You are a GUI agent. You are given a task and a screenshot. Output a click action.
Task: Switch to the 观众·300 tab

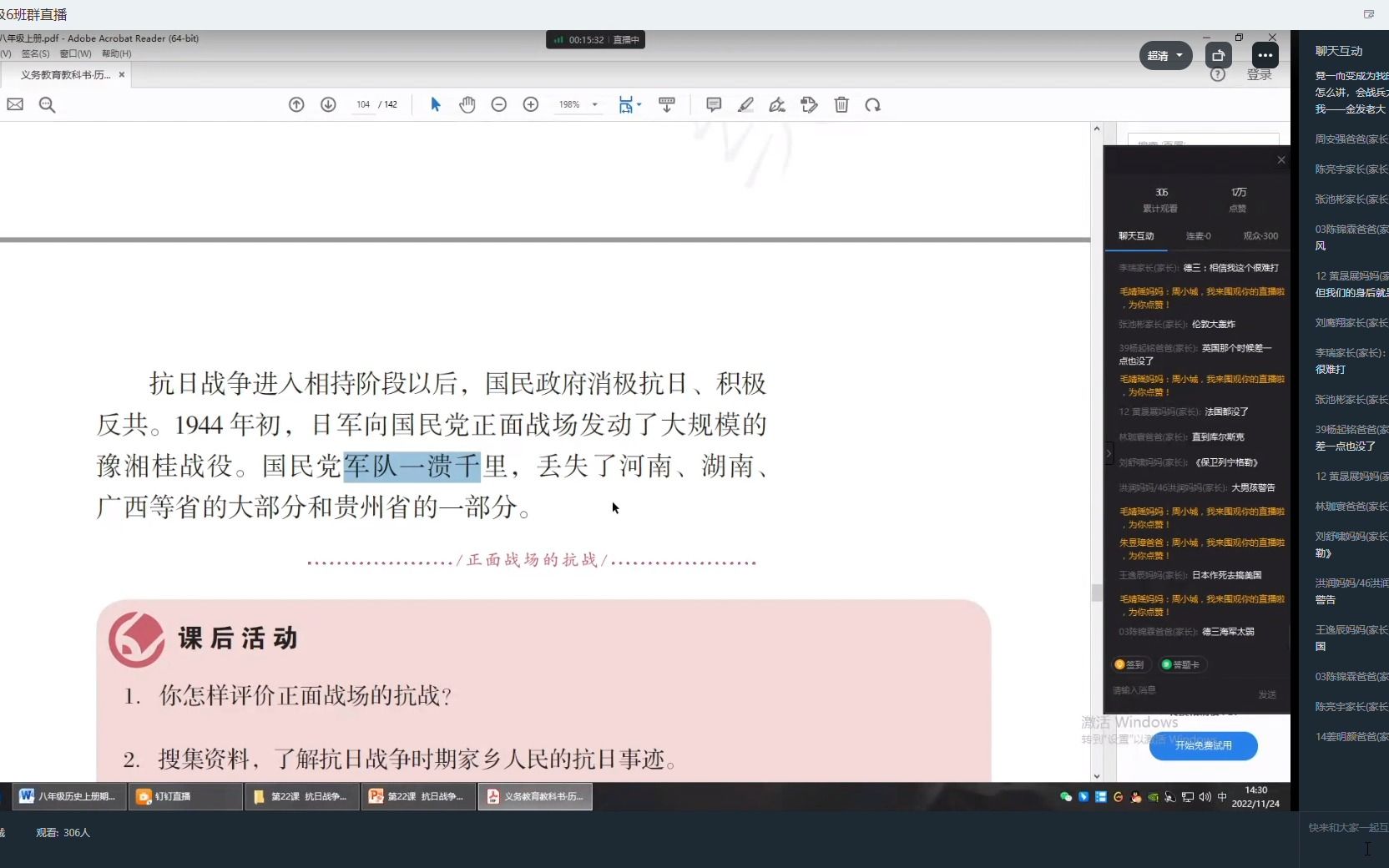click(1260, 236)
